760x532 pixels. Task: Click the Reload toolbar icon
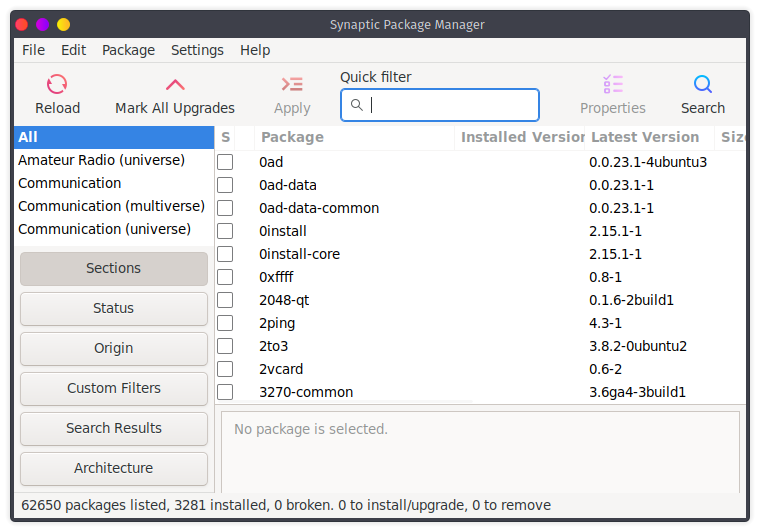[57, 85]
